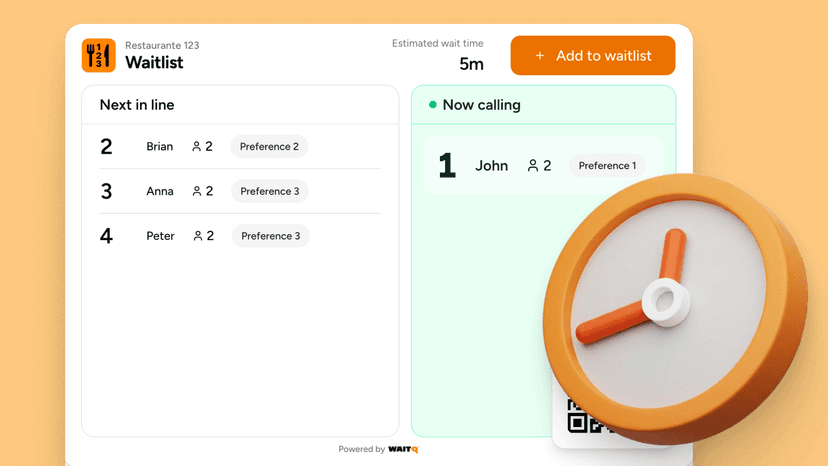Select queue number 2 entry for Brian
Viewport: 828px width, 466px height.
(x=106, y=147)
